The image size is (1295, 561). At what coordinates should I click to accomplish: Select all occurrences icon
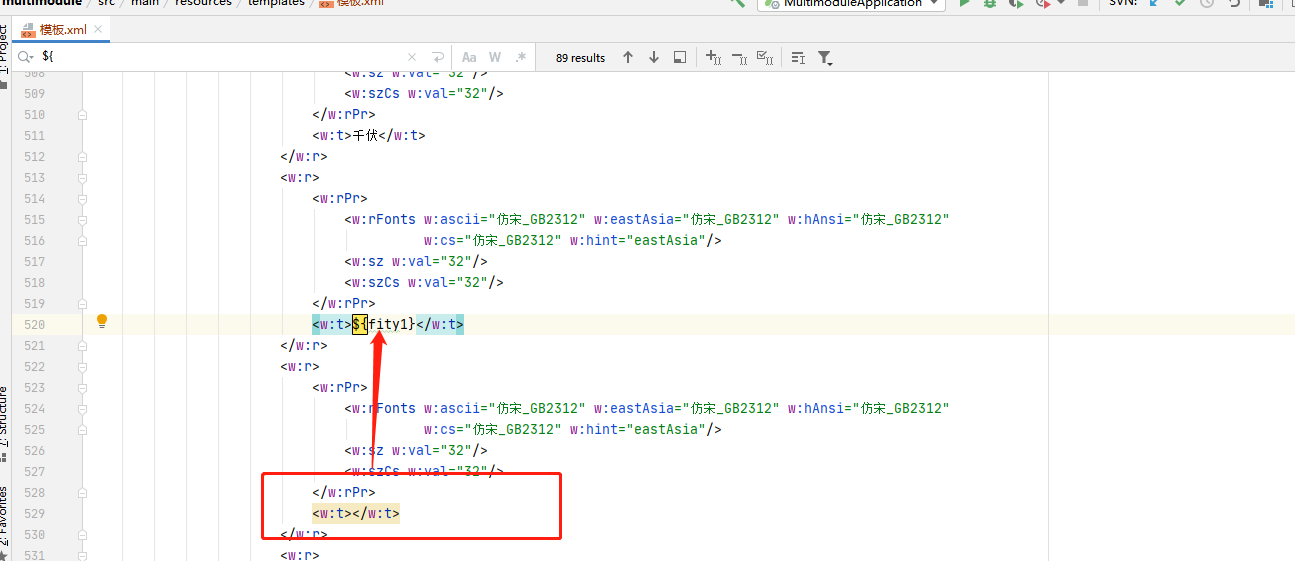[x=766, y=58]
